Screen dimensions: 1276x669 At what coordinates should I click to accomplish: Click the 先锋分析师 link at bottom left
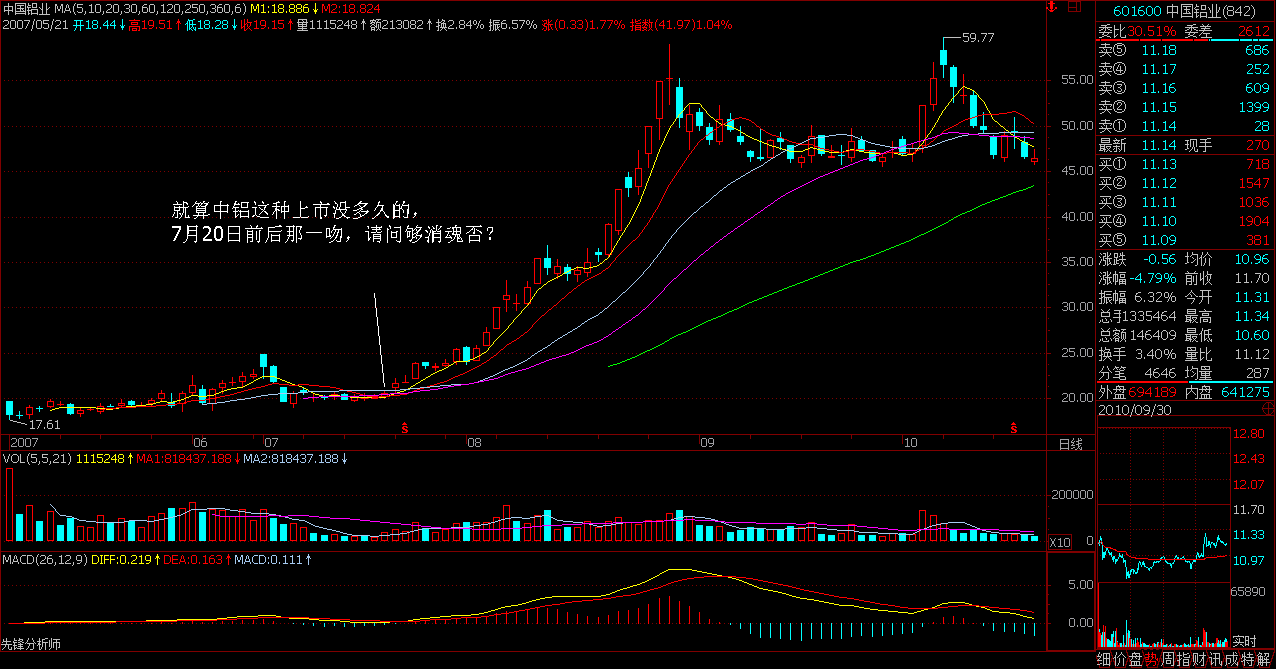(x=31, y=643)
